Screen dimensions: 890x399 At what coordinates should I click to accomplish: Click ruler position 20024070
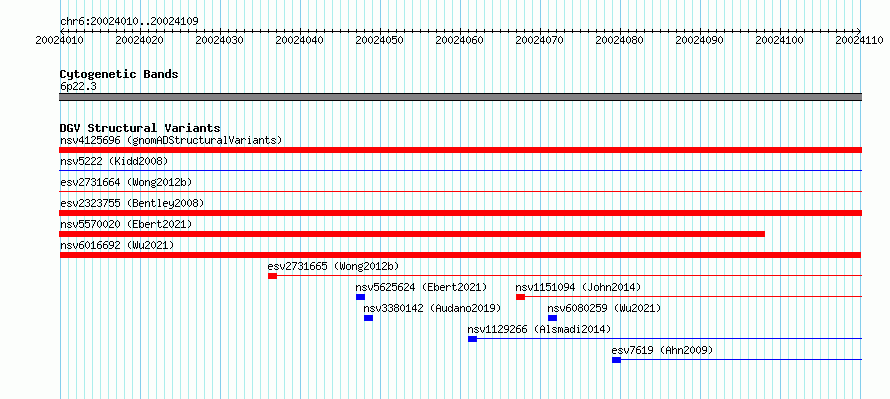click(x=540, y=40)
